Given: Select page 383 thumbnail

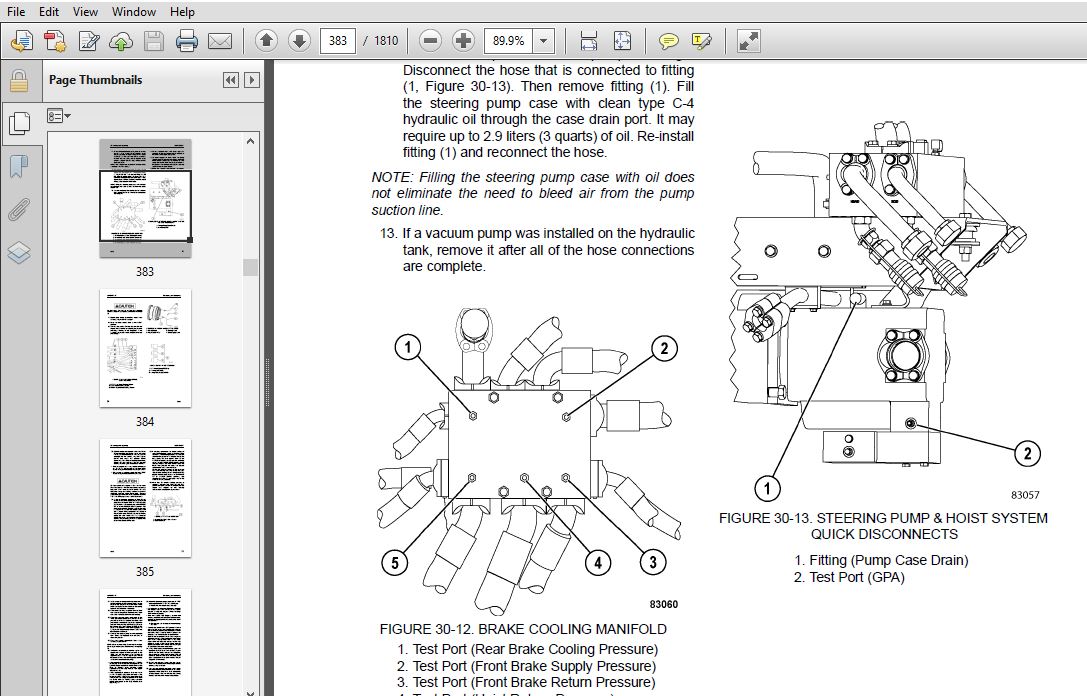Looking at the screenshot, I should coord(145,198).
